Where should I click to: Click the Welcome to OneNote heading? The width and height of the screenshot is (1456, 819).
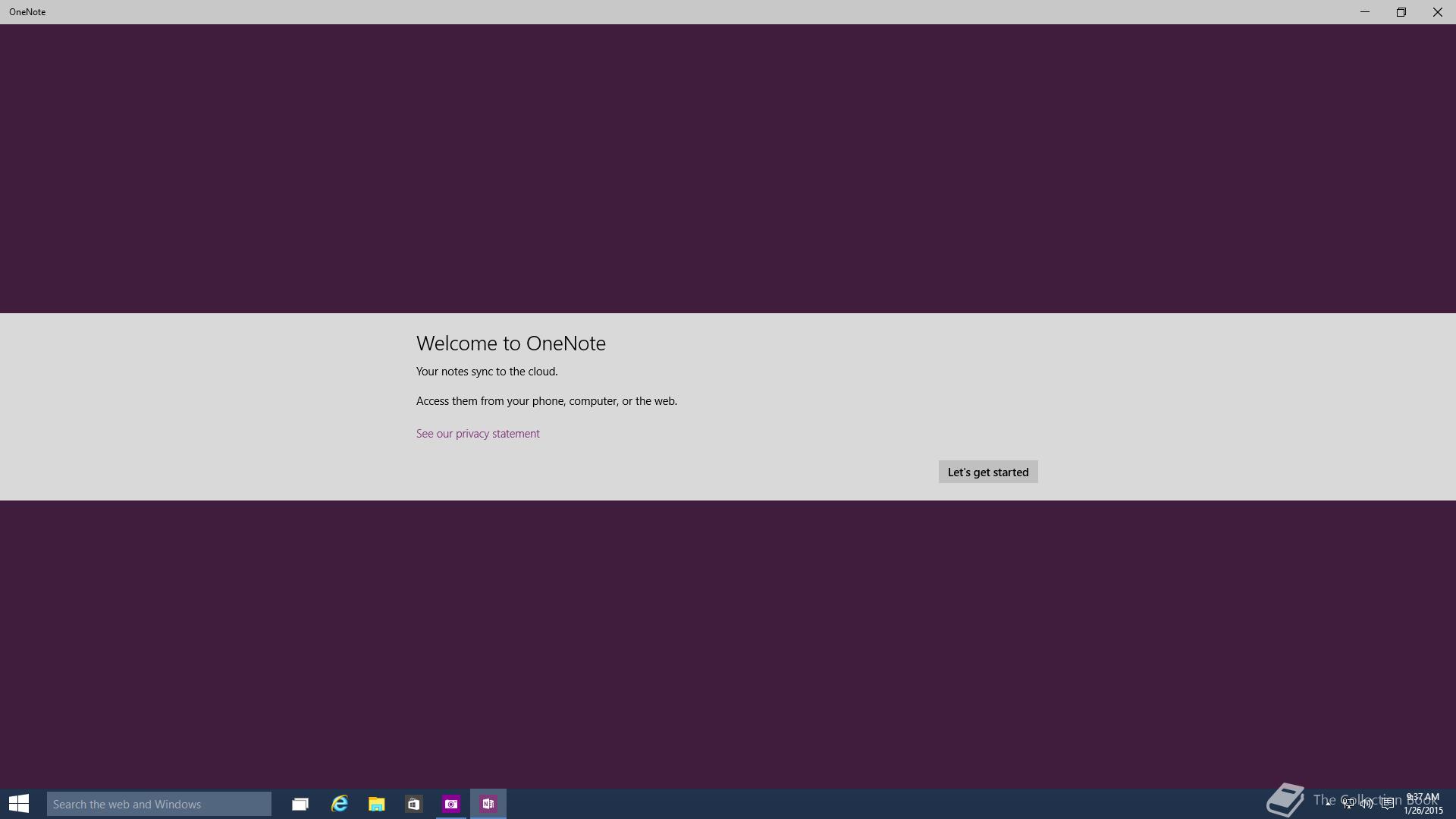click(x=511, y=344)
